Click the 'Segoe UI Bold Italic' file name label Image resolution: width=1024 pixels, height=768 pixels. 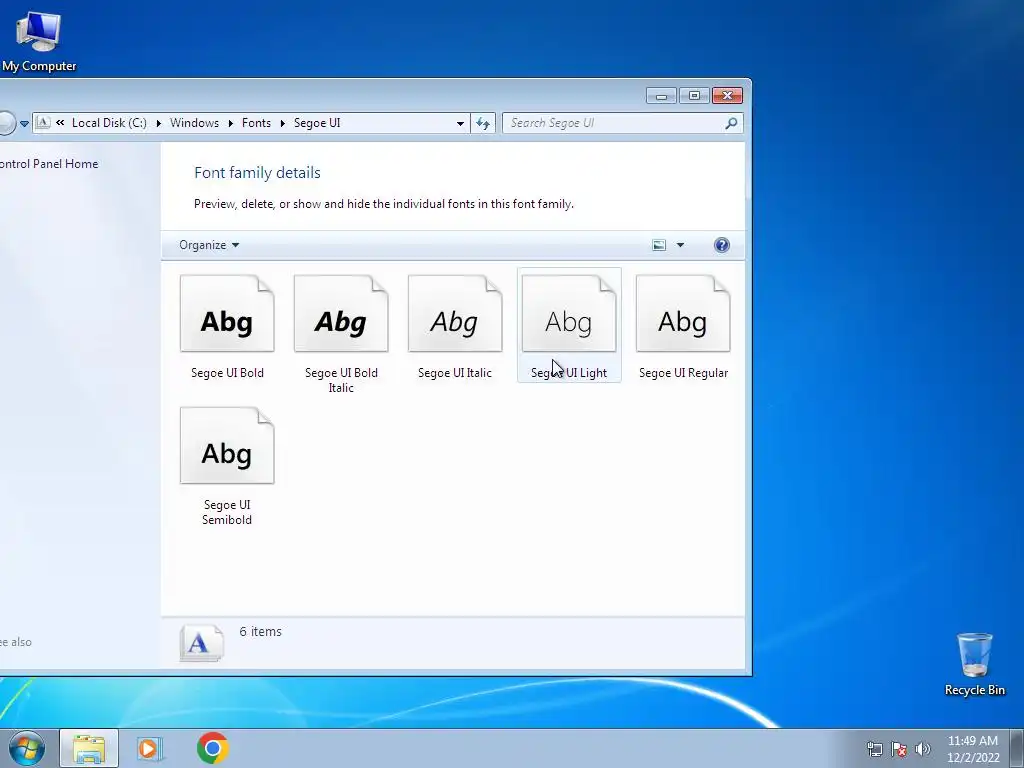[x=341, y=380]
